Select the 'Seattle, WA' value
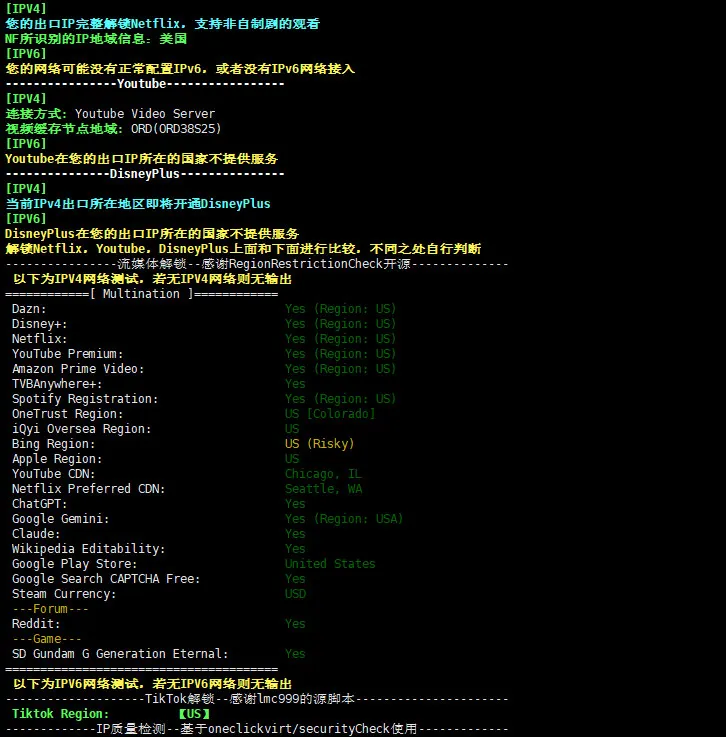 coord(323,489)
